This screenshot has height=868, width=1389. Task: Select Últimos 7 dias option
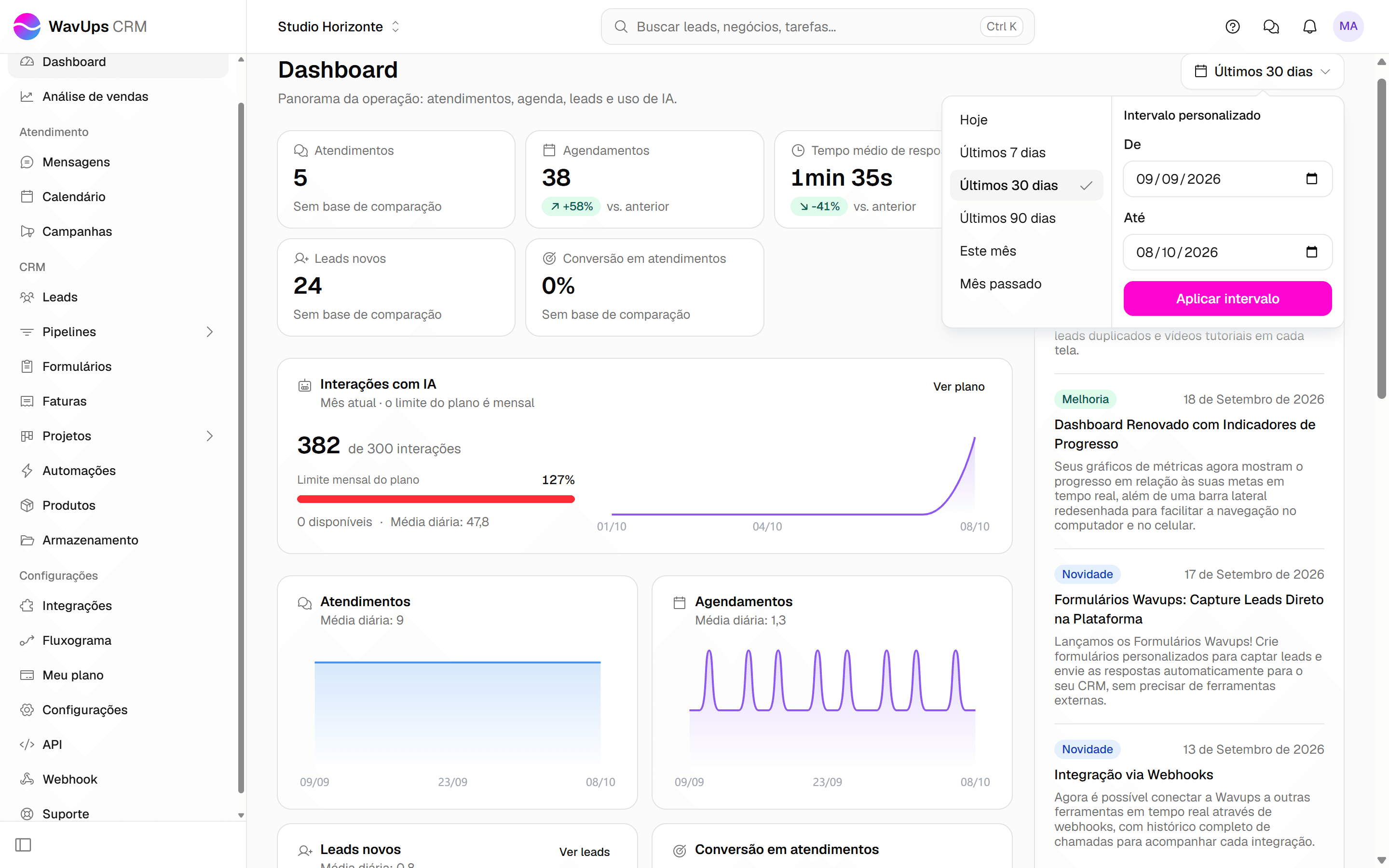1026,152
